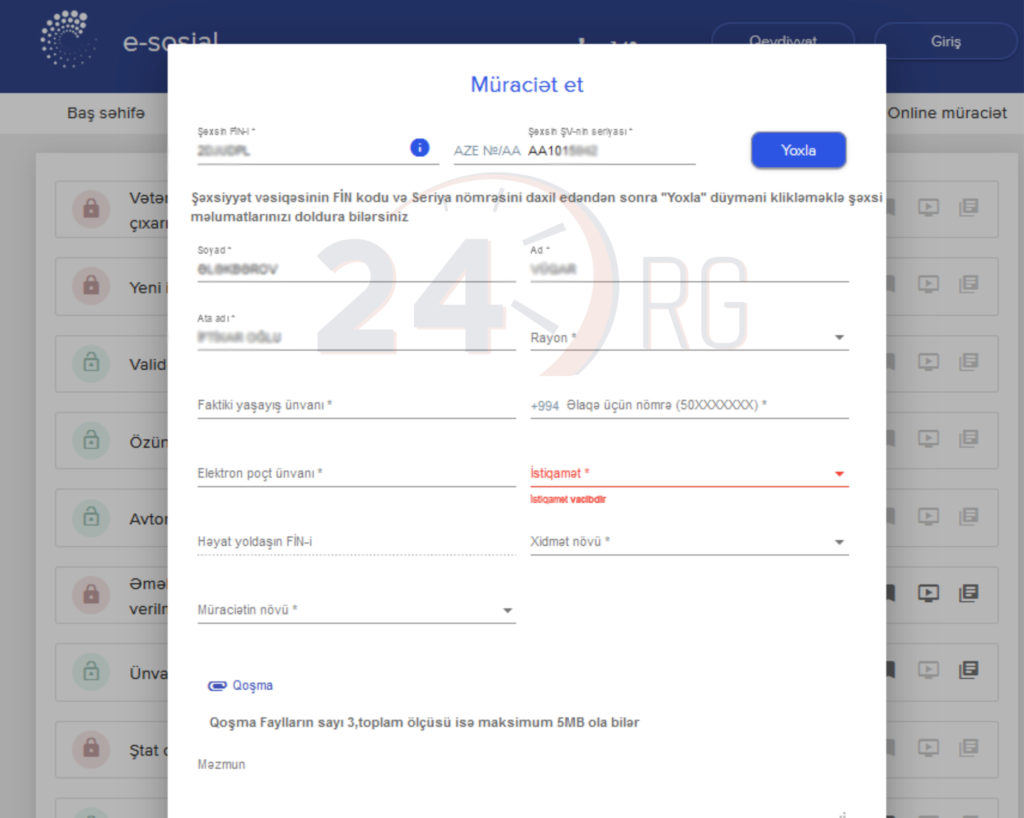The width and height of the screenshot is (1024, 818).
Task: Click the video icon in the Əmə row
Action: pyautogui.click(x=928, y=593)
